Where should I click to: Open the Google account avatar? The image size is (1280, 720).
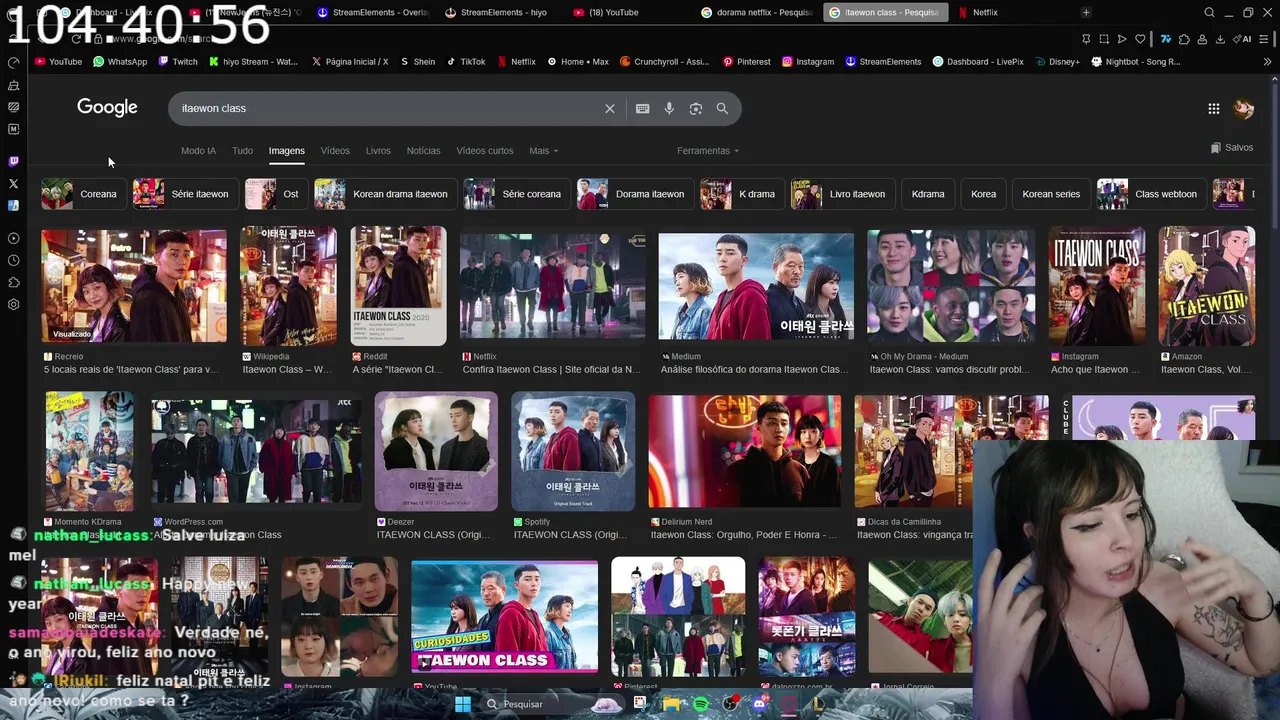(1244, 108)
